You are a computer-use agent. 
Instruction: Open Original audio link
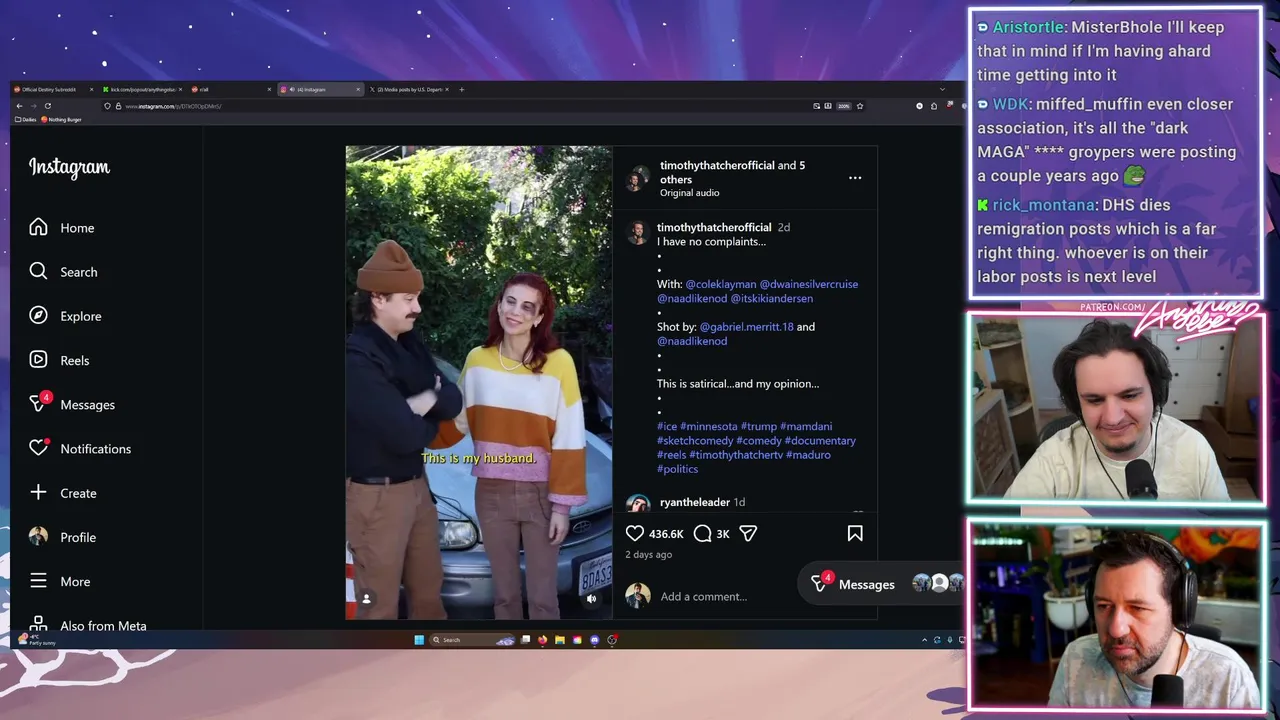[689, 193]
